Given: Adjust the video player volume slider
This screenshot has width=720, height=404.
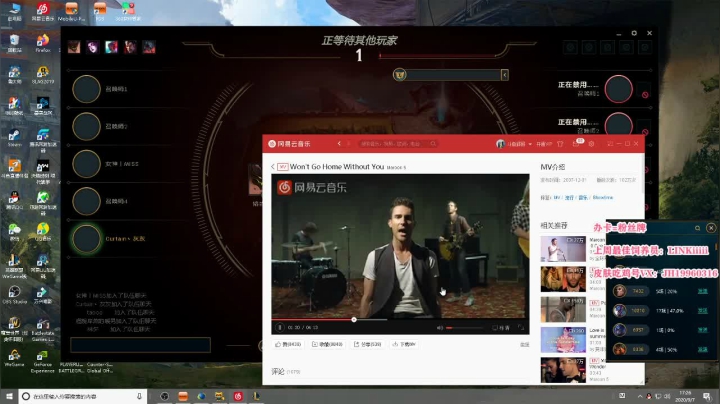Looking at the screenshot, I should coord(464,328).
